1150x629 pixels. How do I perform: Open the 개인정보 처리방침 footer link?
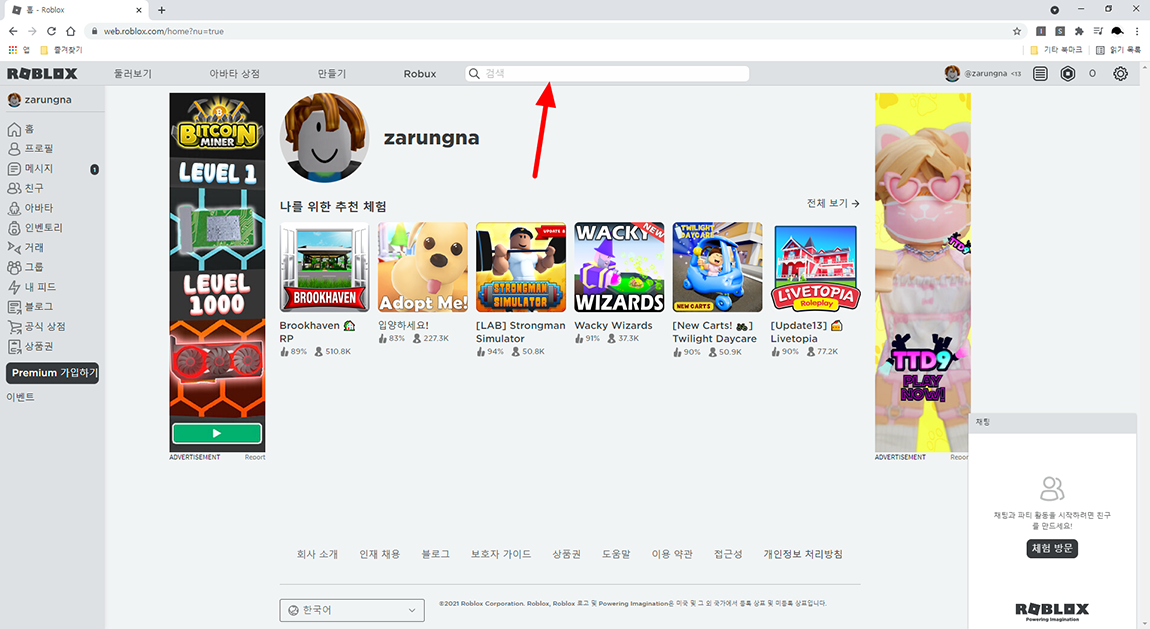(802, 554)
